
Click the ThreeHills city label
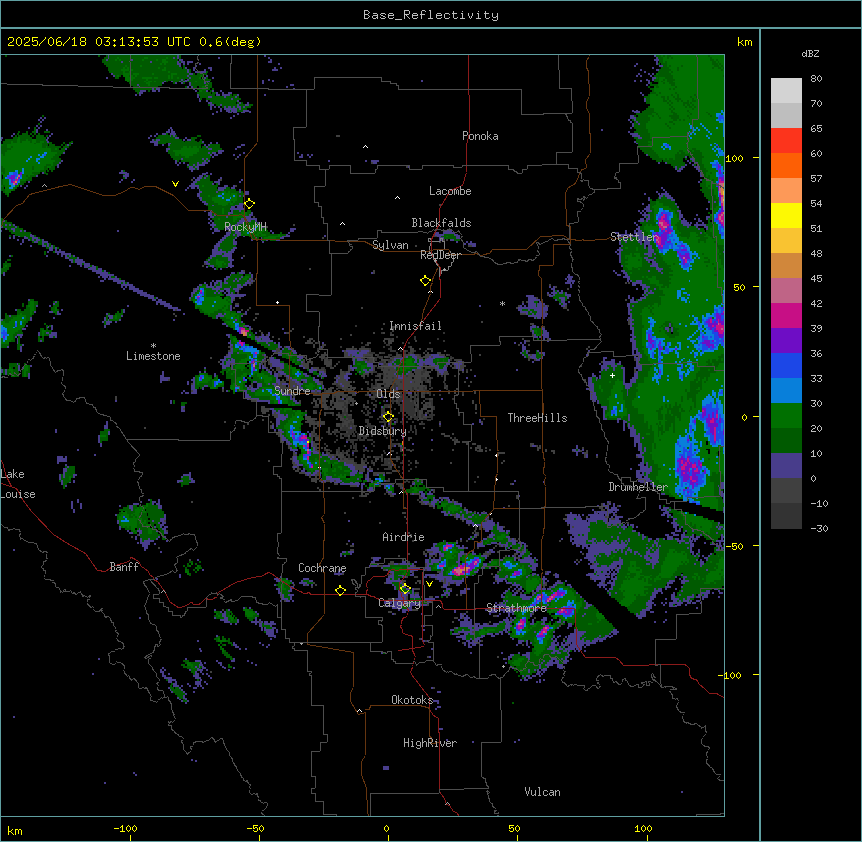click(537, 418)
